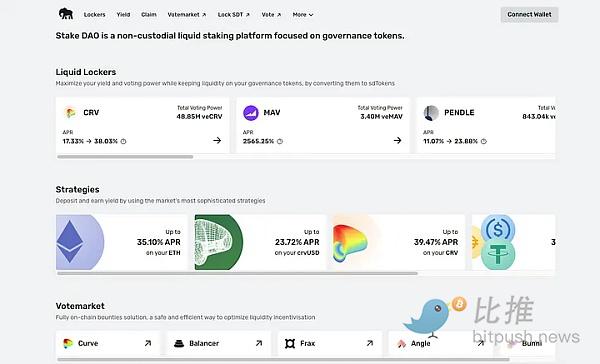Click the 48.85M veCRV voting power value
Viewport: 600px width, 364px height.
point(199,116)
